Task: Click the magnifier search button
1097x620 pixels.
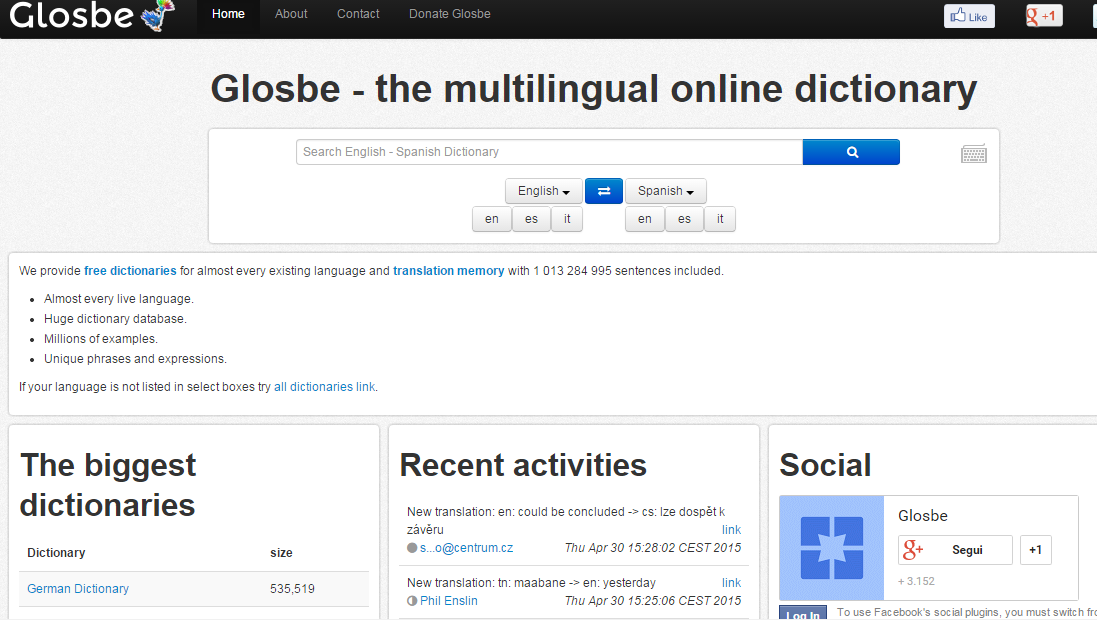Action: [x=851, y=152]
